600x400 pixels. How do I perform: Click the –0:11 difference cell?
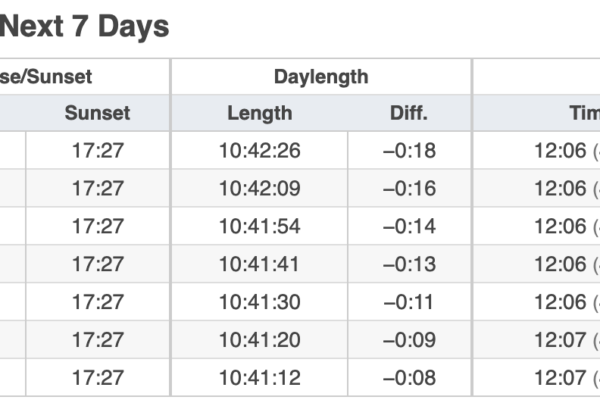pos(409,302)
